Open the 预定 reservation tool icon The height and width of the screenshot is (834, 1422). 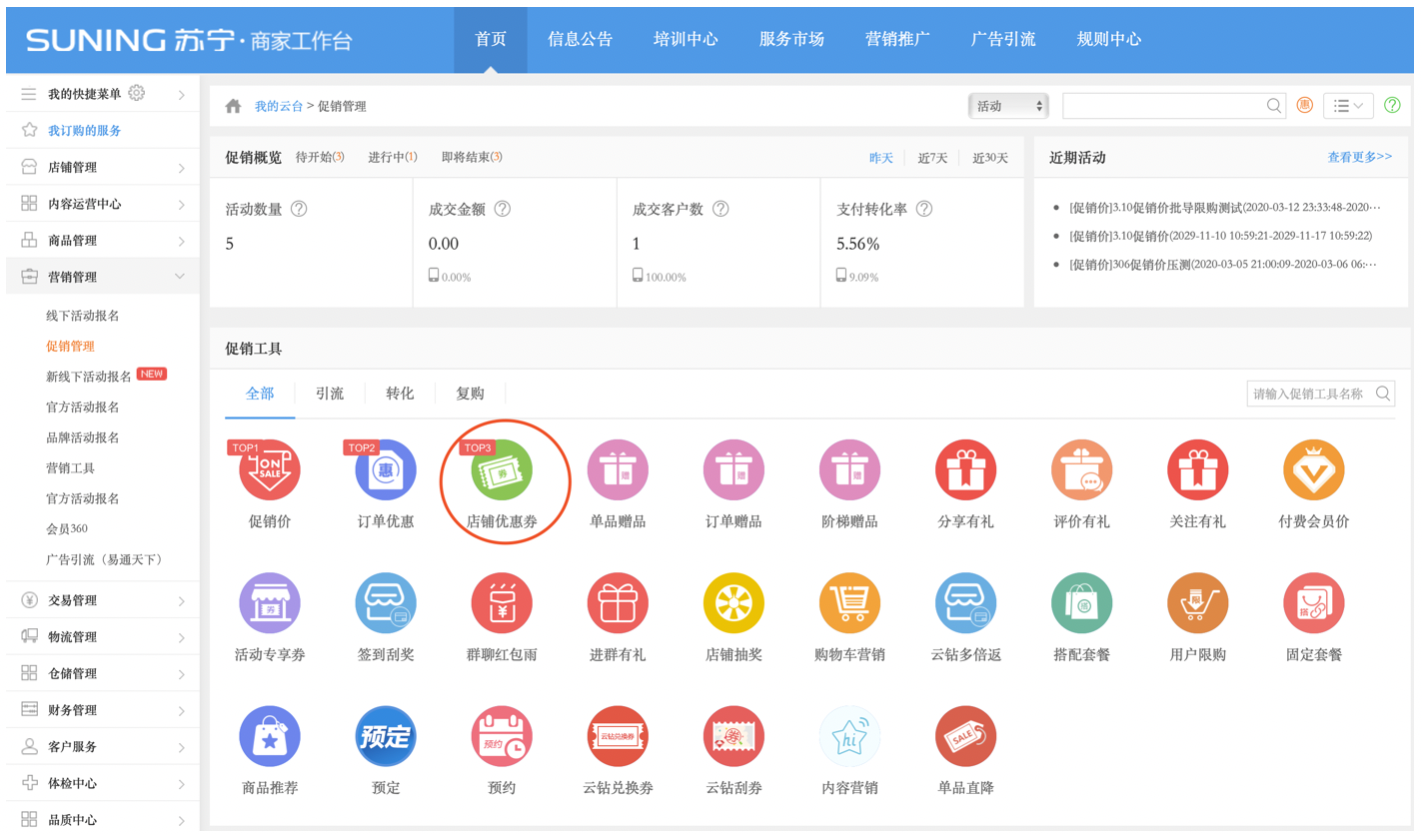(386, 736)
